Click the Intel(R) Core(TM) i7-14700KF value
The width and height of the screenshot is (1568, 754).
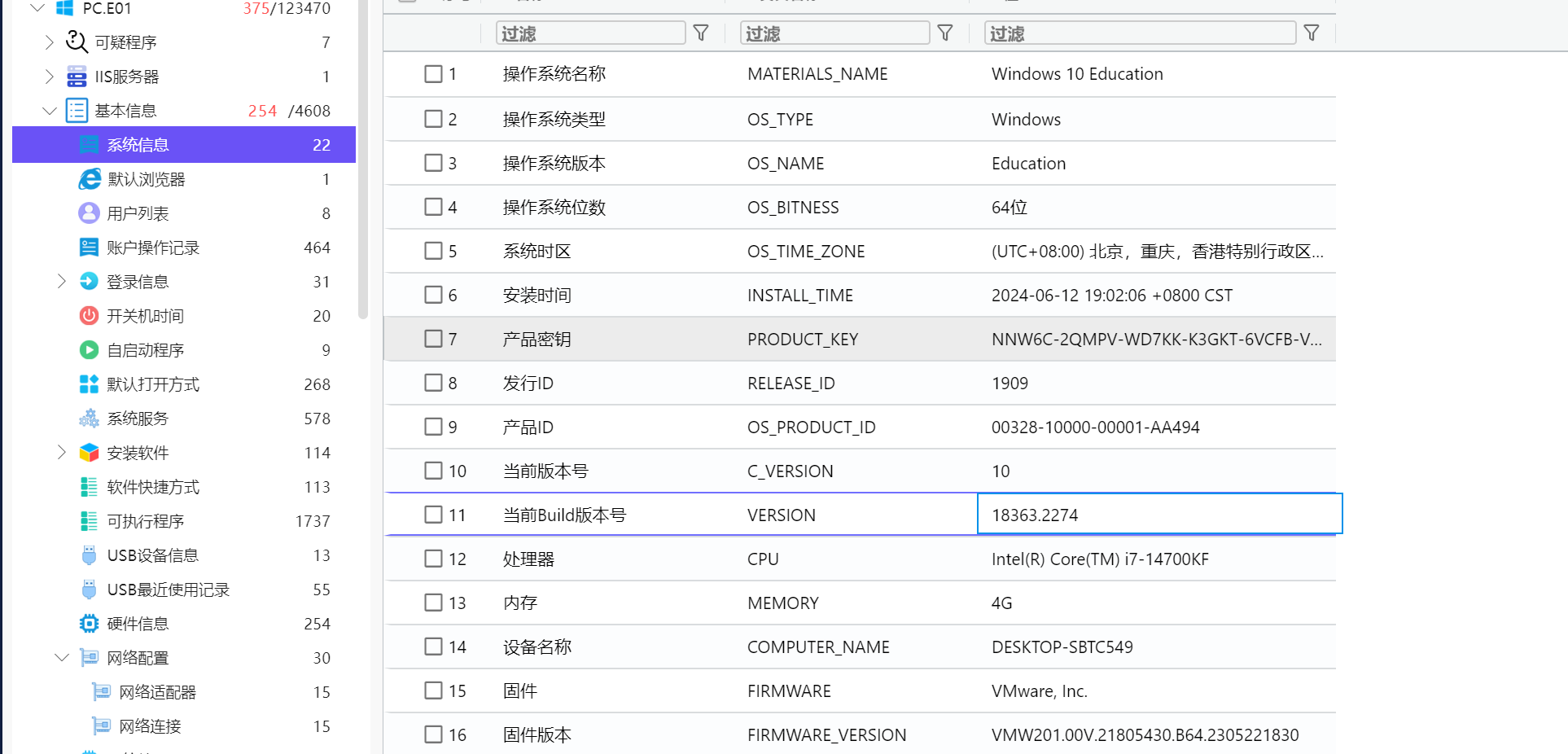click(1100, 559)
